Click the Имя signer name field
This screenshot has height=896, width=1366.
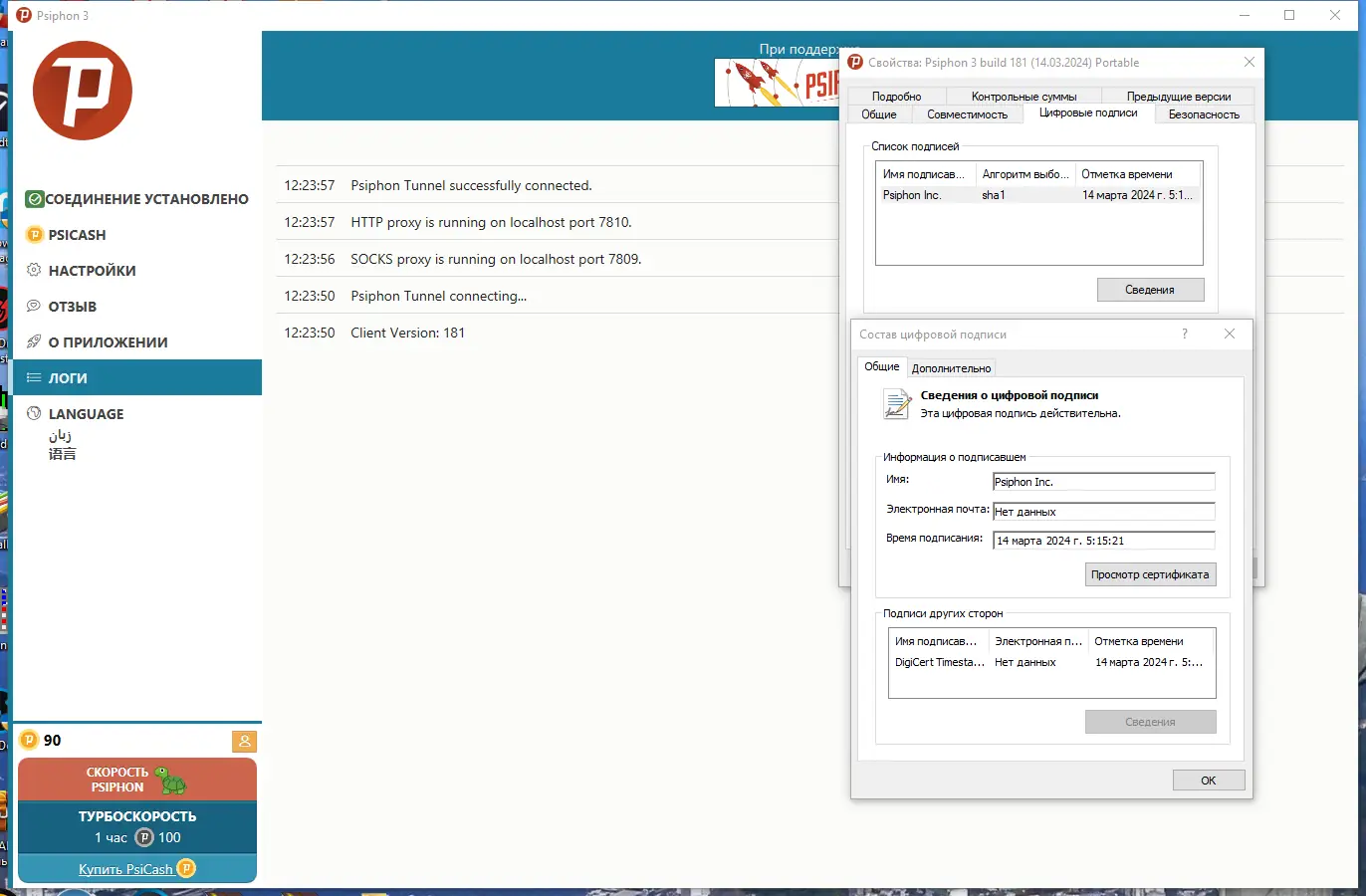[1104, 482]
